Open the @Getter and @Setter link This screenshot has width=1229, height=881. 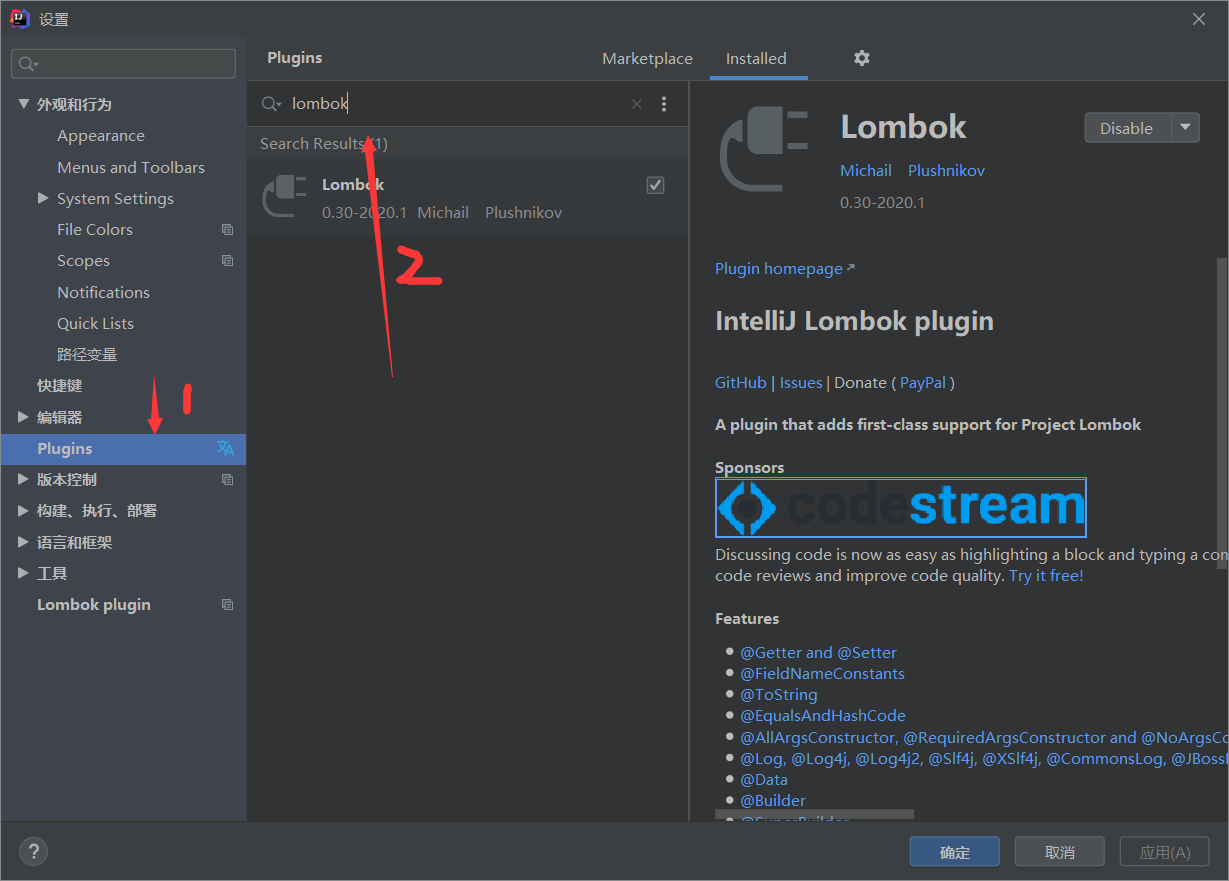(x=819, y=652)
